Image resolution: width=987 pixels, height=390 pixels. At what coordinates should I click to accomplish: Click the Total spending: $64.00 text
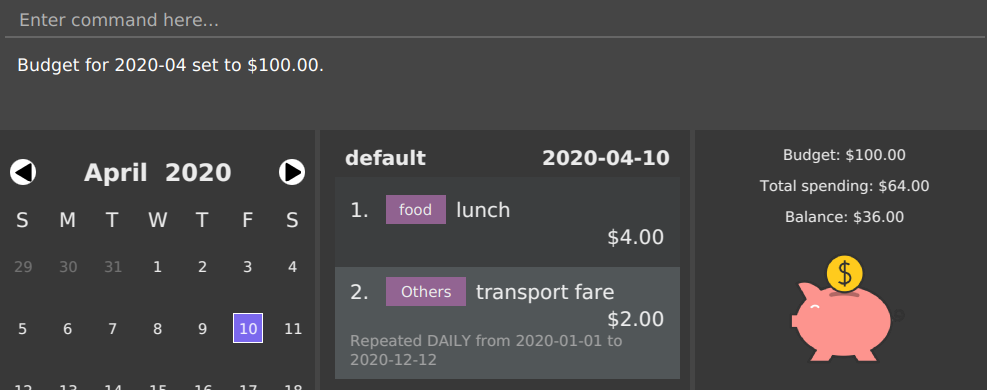point(844,186)
